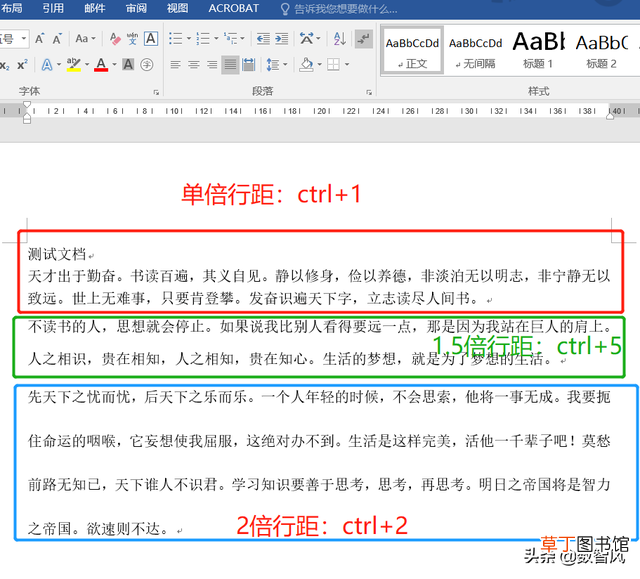
Task: Open the font size combo box dropdown
Action: (24, 39)
